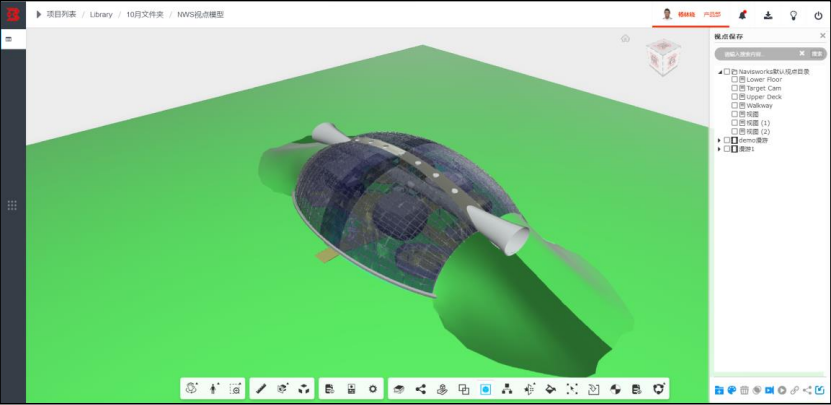This screenshot has width=831, height=405.
Task: Click the view cube navigator
Action: (662, 57)
